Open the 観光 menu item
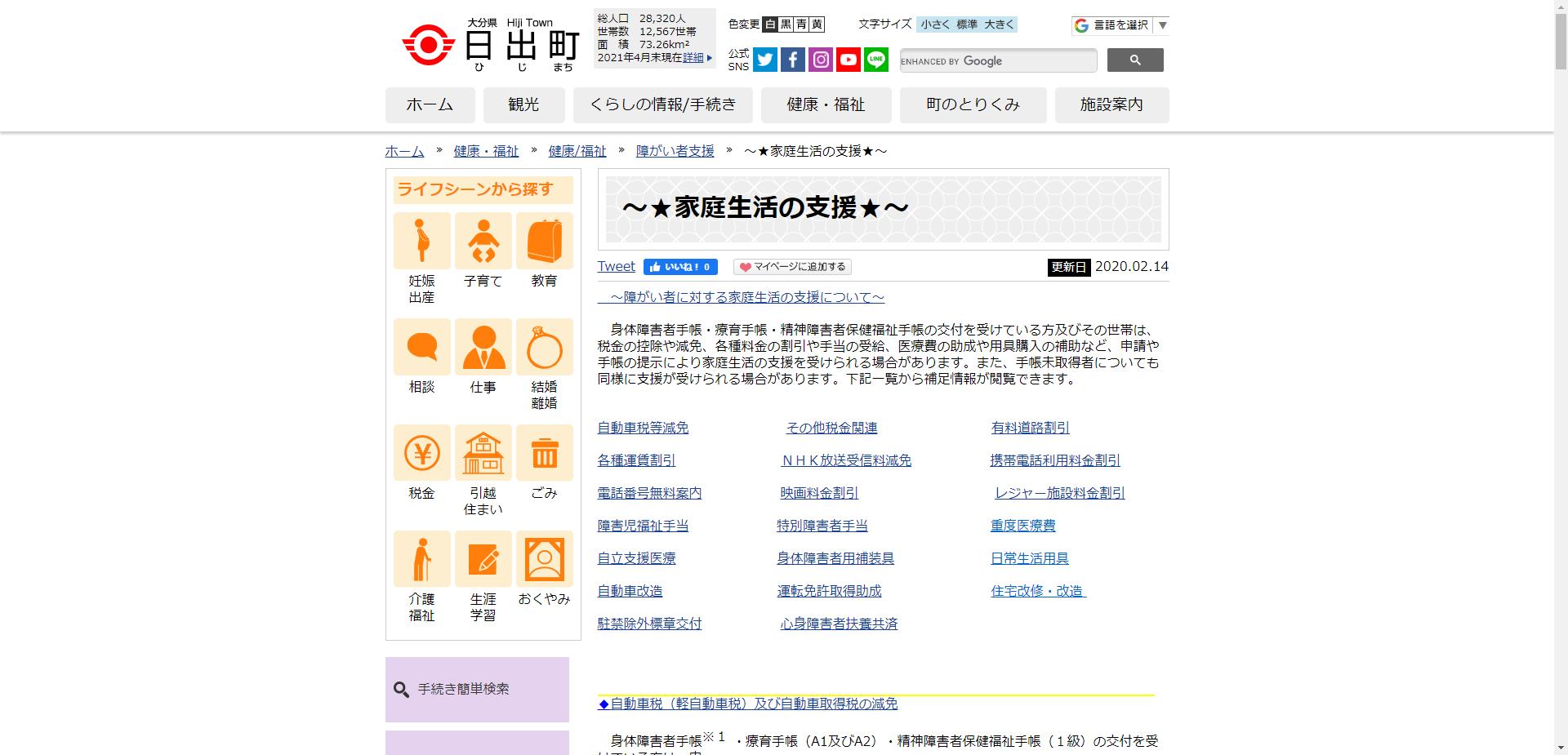Image resolution: width=1568 pixels, height=755 pixels. 523,104
